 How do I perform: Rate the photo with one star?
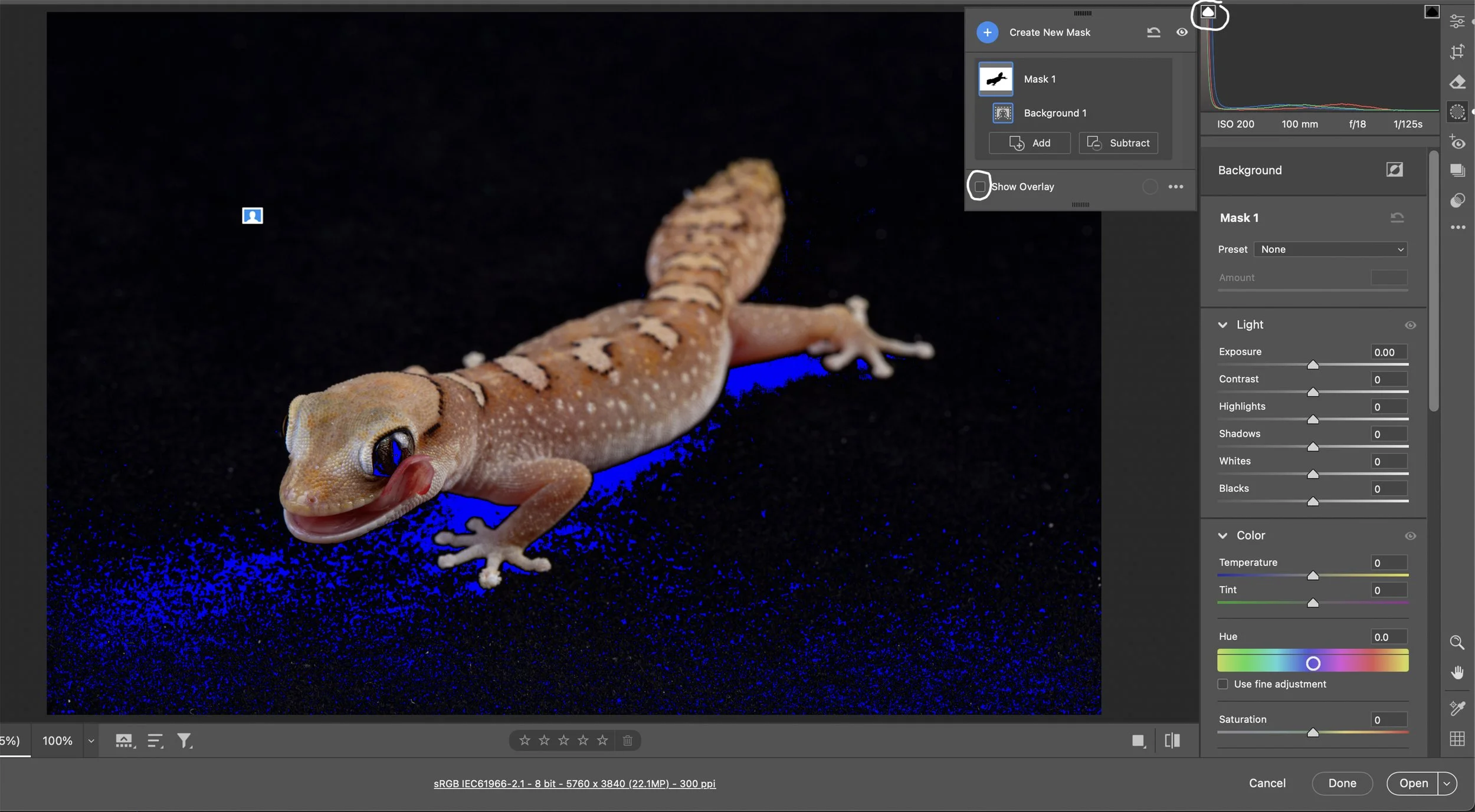coord(524,740)
